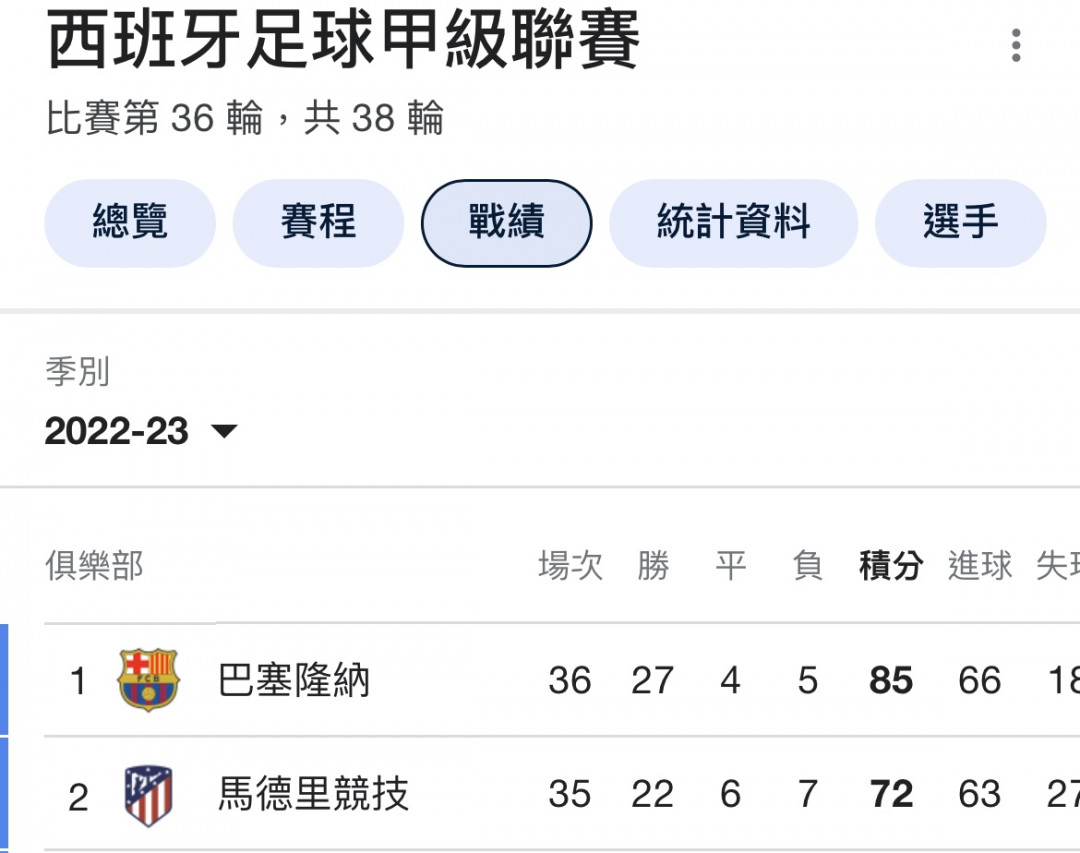Screen dimensions: 1080x853
Task: Click the 積分 points column header
Action: point(891,566)
